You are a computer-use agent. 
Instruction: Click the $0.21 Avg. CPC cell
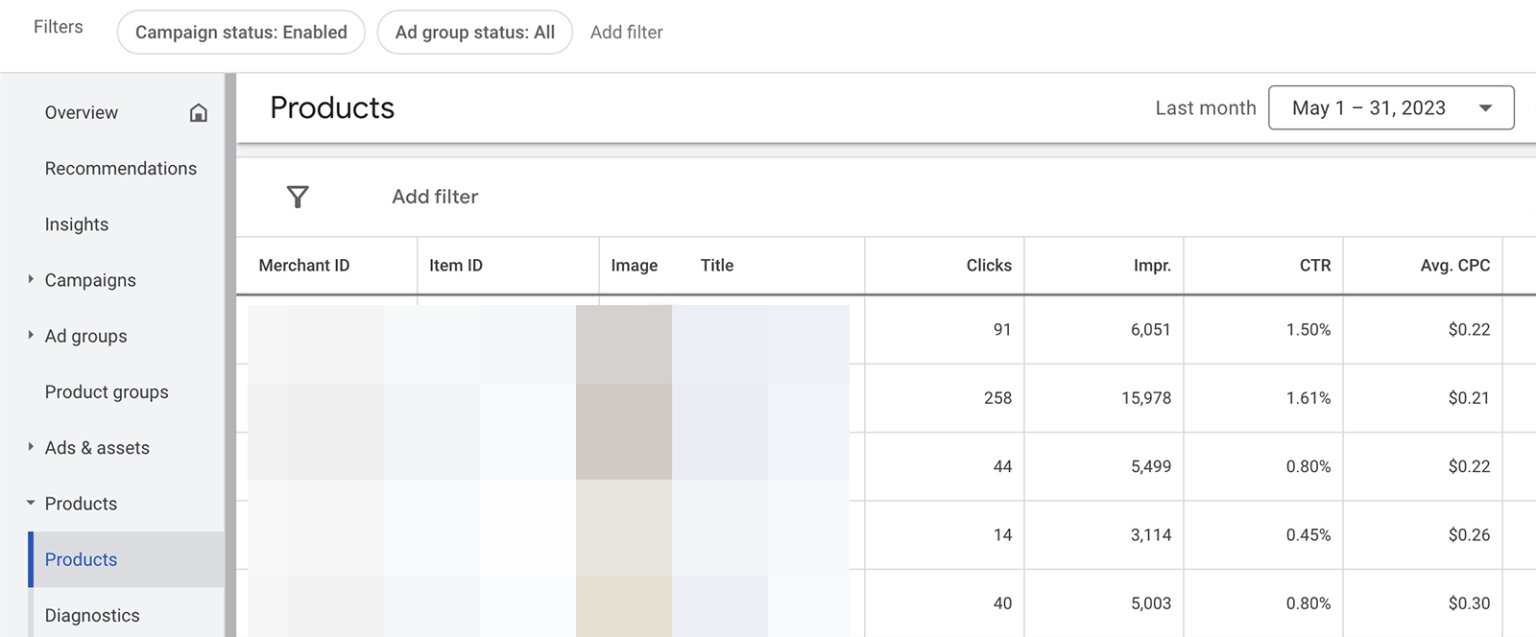click(1423, 398)
